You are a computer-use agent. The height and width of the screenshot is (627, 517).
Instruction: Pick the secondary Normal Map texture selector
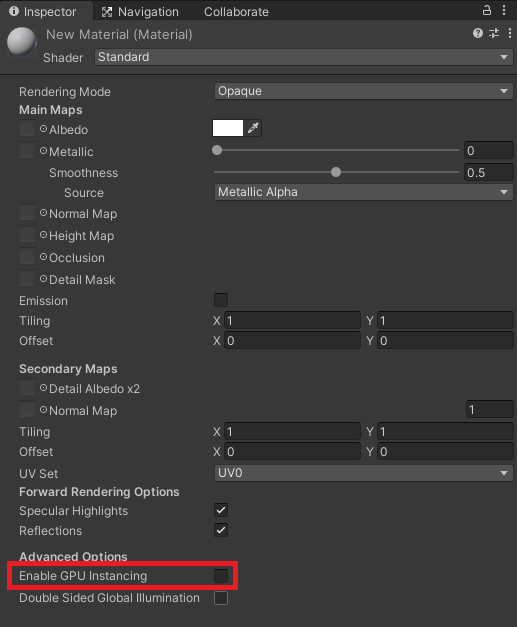(x=44, y=410)
